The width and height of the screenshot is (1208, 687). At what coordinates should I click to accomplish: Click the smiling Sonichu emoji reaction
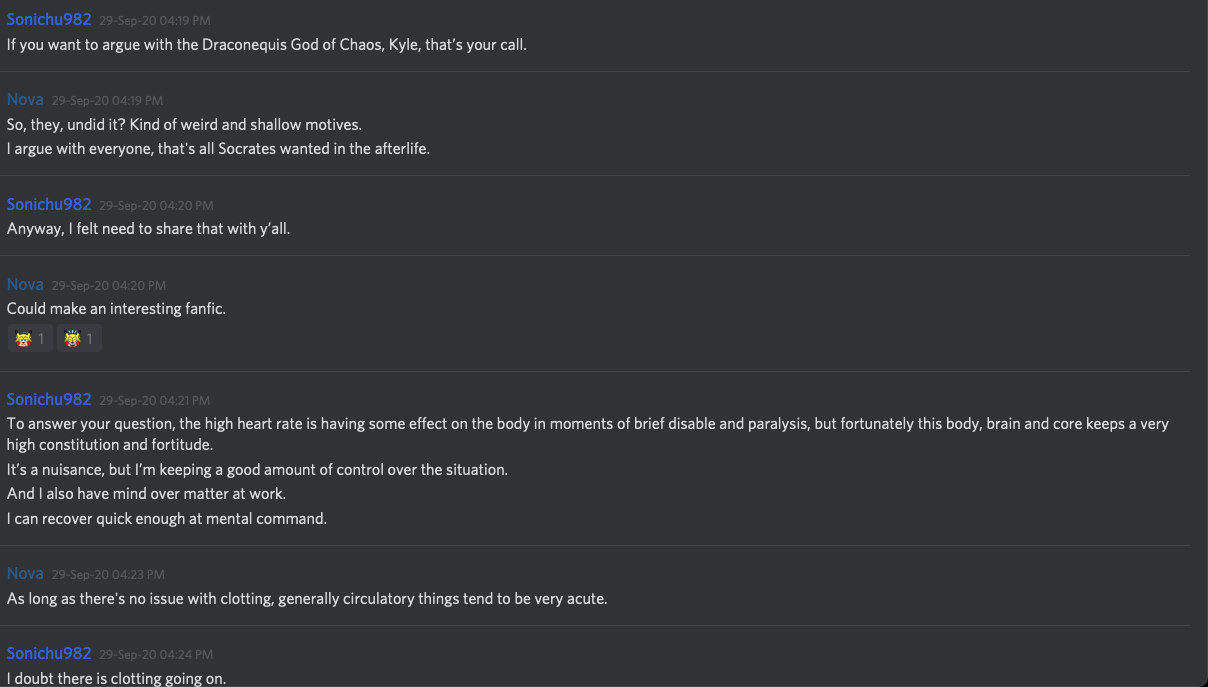point(29,339)
